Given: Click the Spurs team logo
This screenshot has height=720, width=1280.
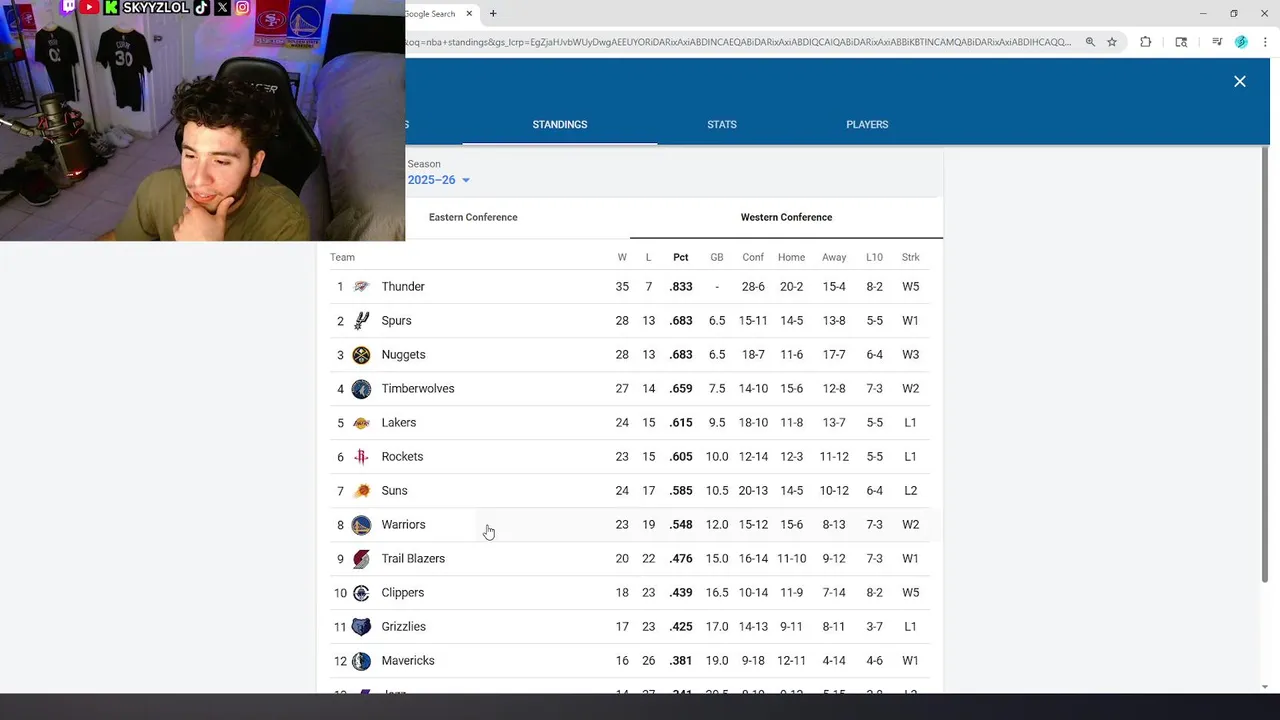Looking at the screenshot, I should (x=361, y=321).
